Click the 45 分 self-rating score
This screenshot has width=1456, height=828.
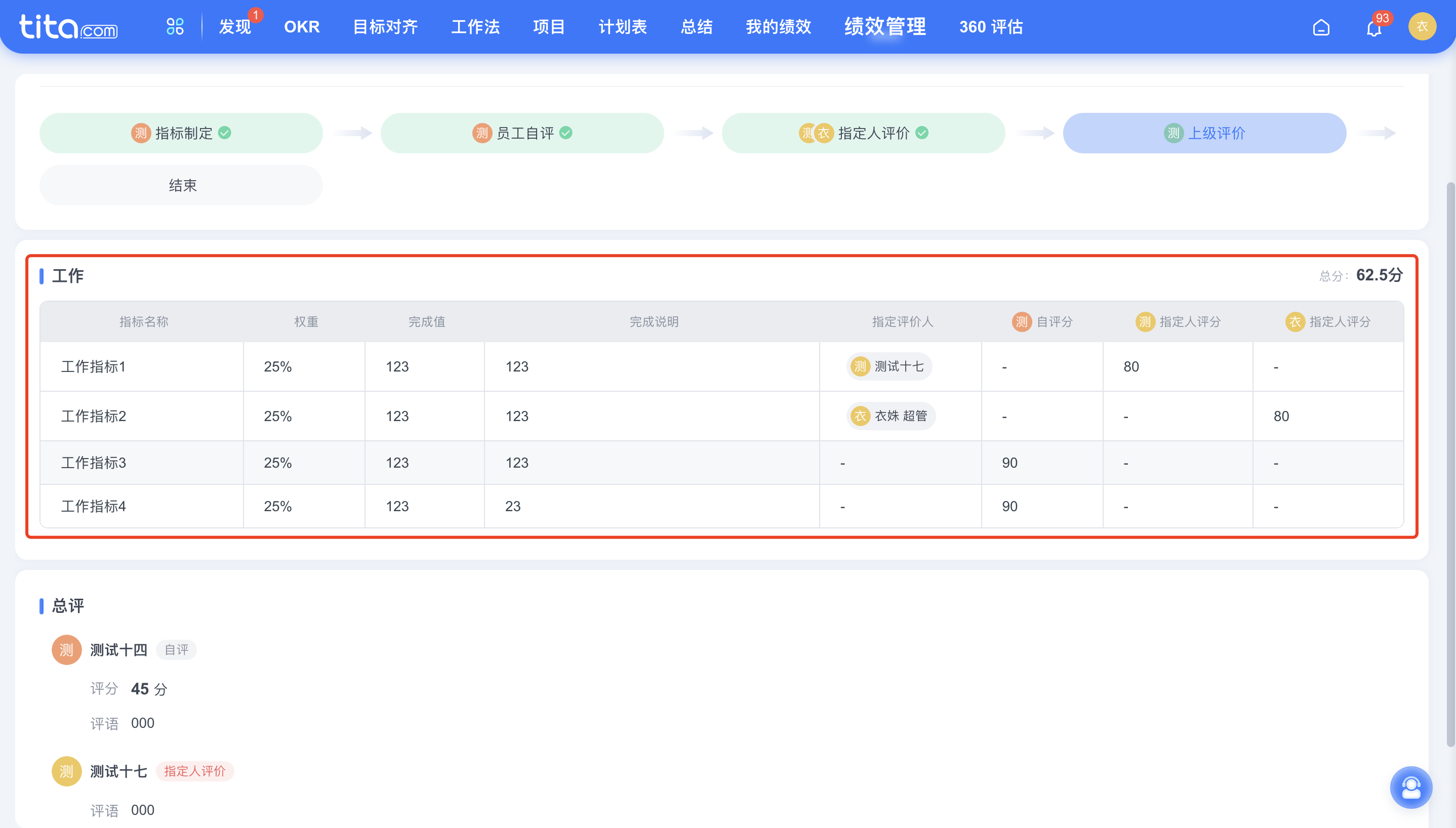[x=149, y=689]
